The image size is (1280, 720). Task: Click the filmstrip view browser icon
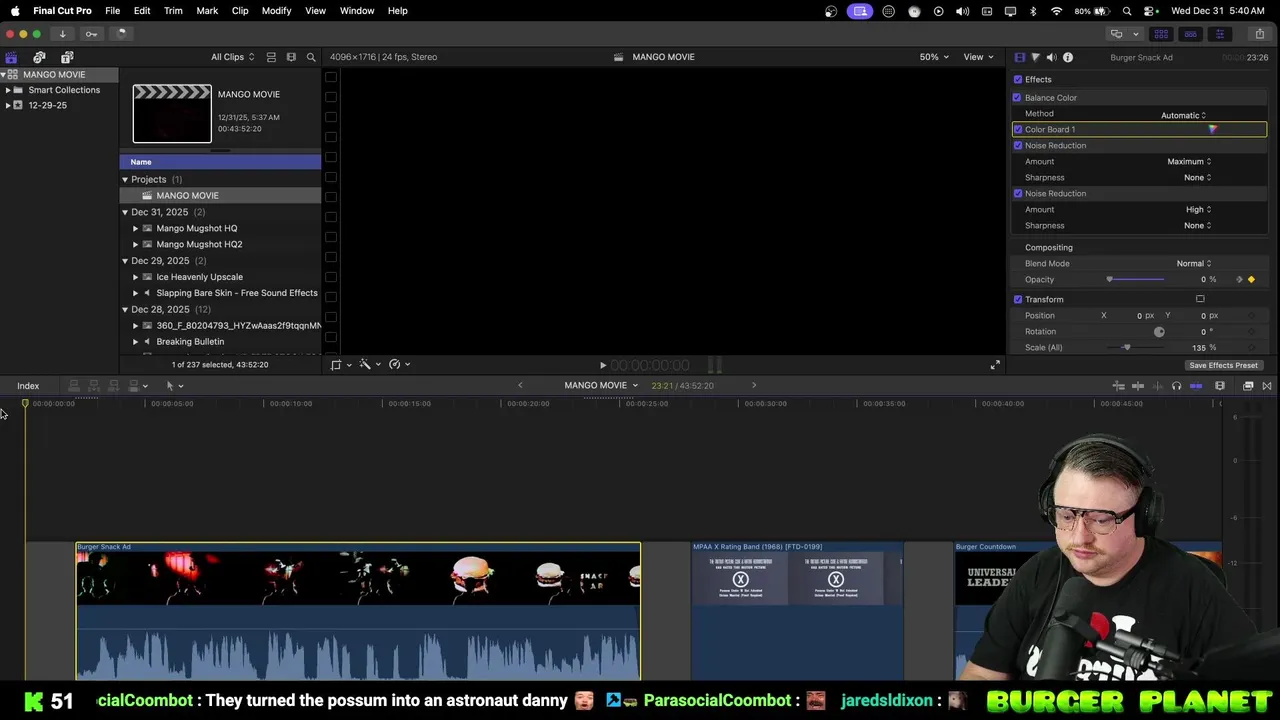[x=291, y=57]
